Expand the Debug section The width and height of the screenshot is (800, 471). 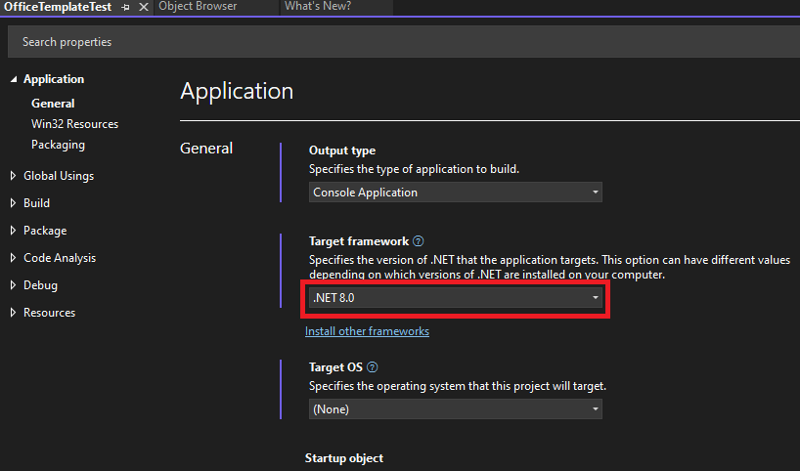13,285
